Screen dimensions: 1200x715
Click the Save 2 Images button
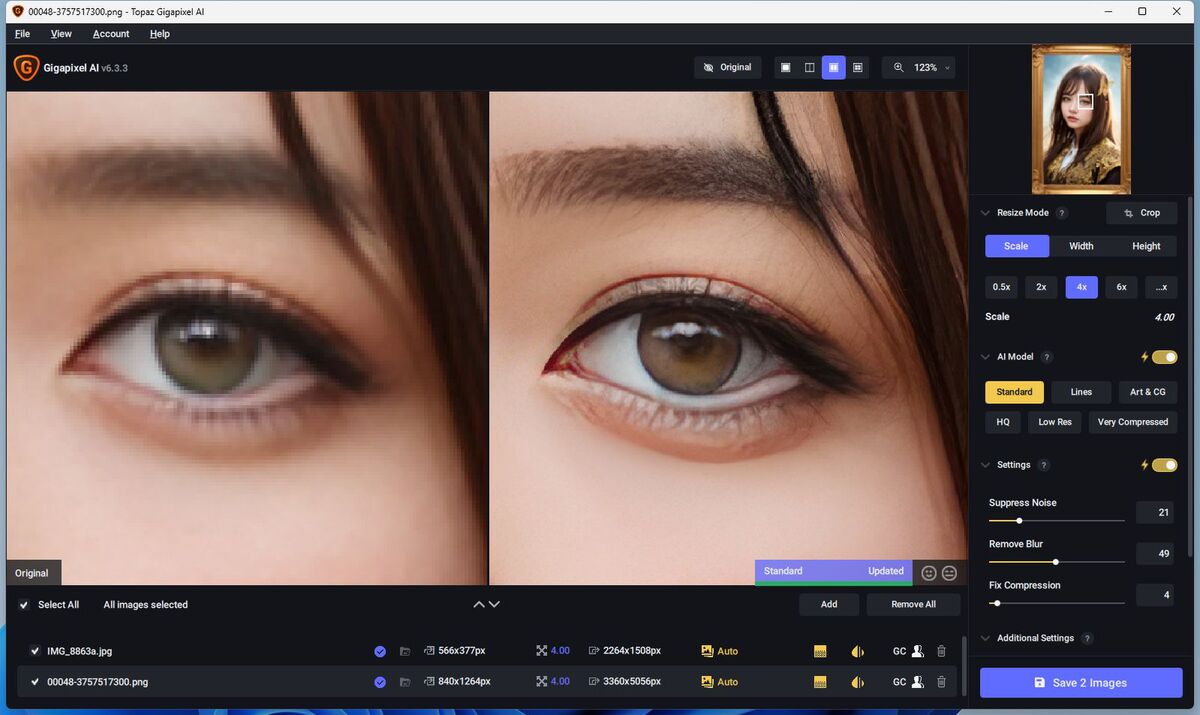pyautogui.click(x=1080, y=683)
